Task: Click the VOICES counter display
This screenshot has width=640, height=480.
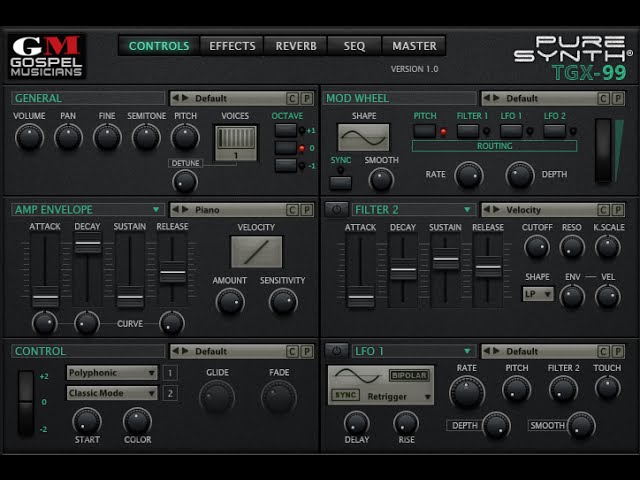Action: point(236,143)
